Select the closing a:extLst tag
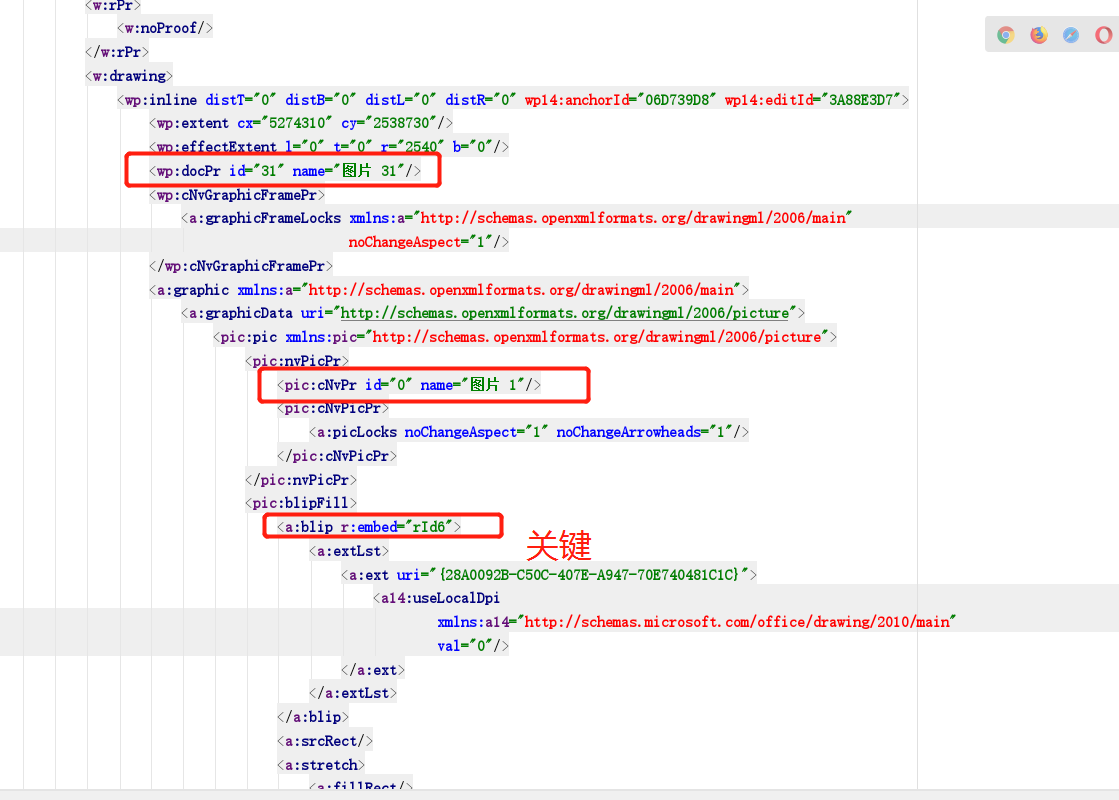1119x800 pixels. coord(353,692)
